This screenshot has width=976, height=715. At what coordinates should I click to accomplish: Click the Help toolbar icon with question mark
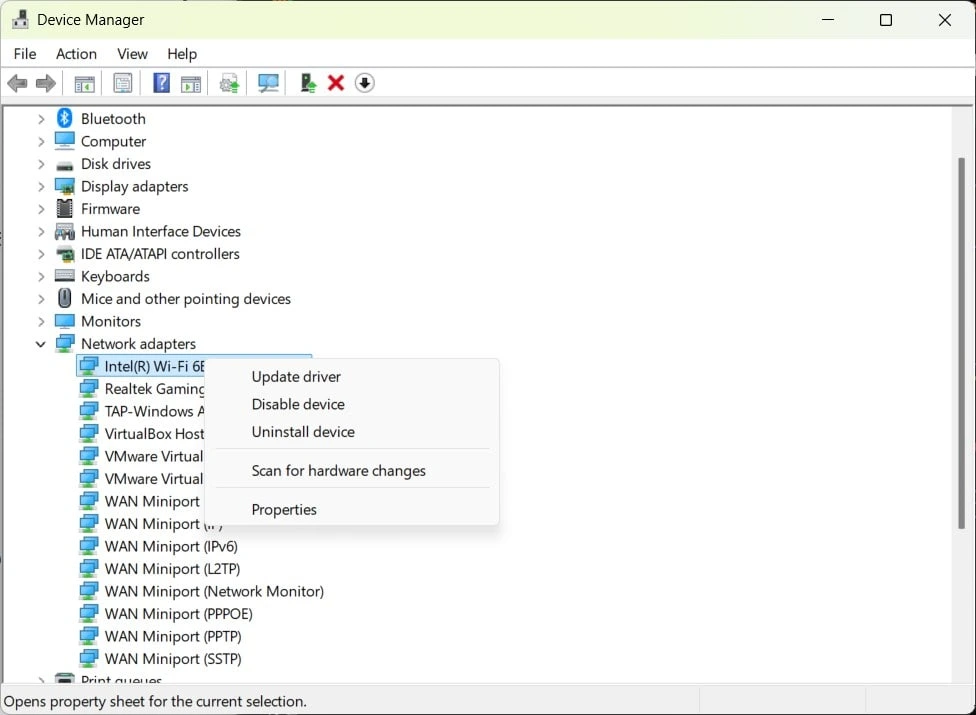pos(161,83)
